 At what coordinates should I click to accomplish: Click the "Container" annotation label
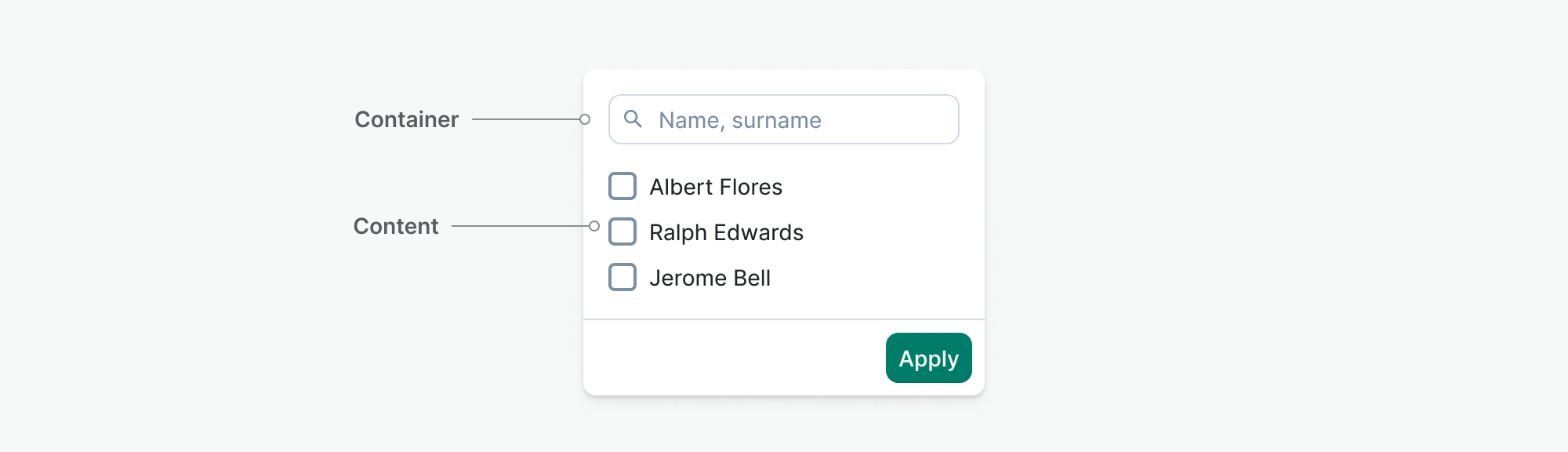tap(406, 119)
